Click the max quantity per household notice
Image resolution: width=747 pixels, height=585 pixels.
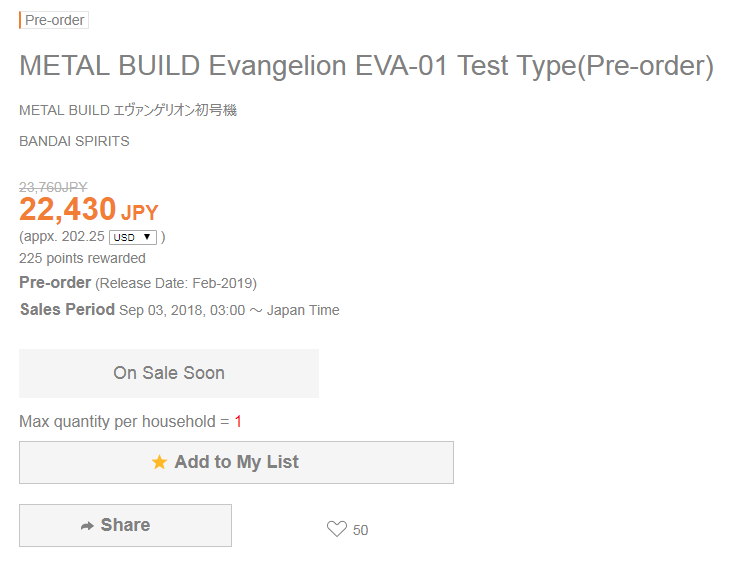(130, 422)
